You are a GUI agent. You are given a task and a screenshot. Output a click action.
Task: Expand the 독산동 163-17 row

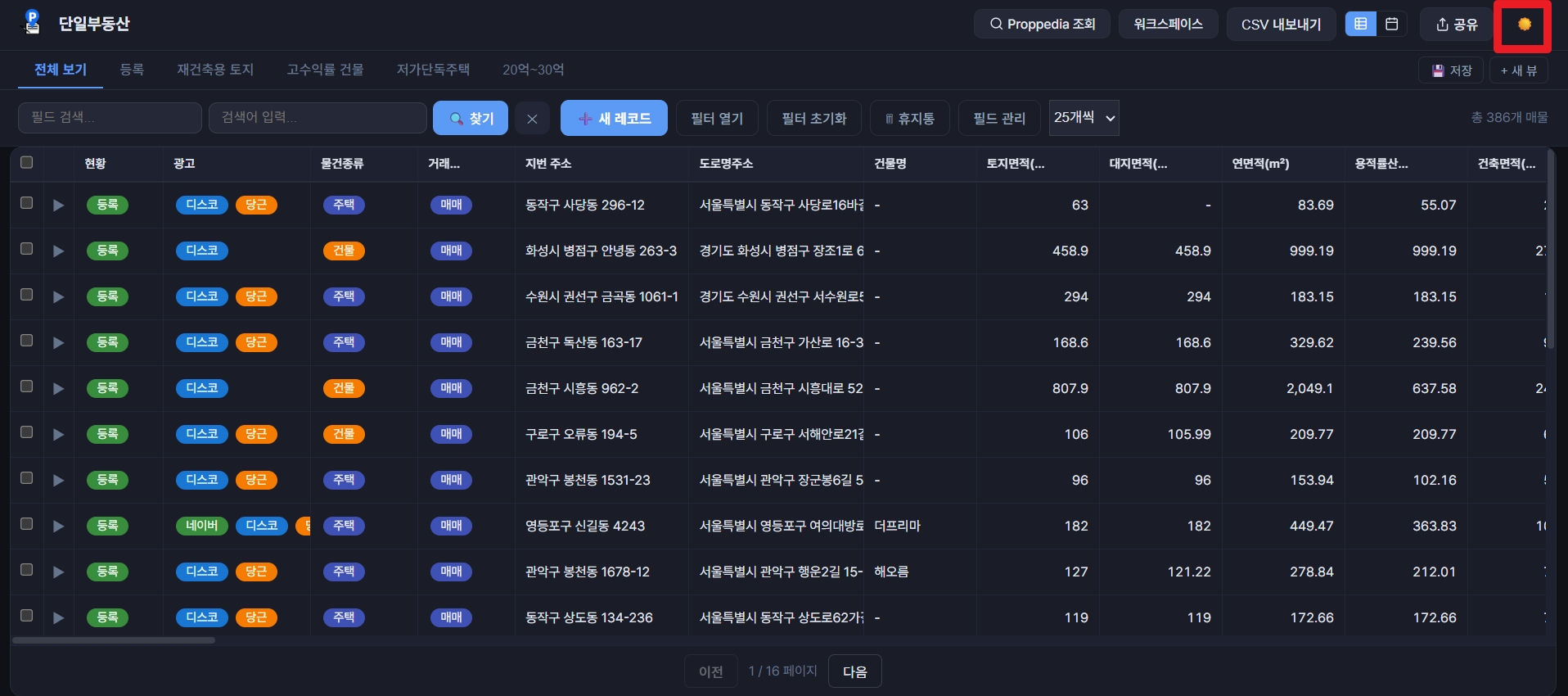click(x=58, y=342)
